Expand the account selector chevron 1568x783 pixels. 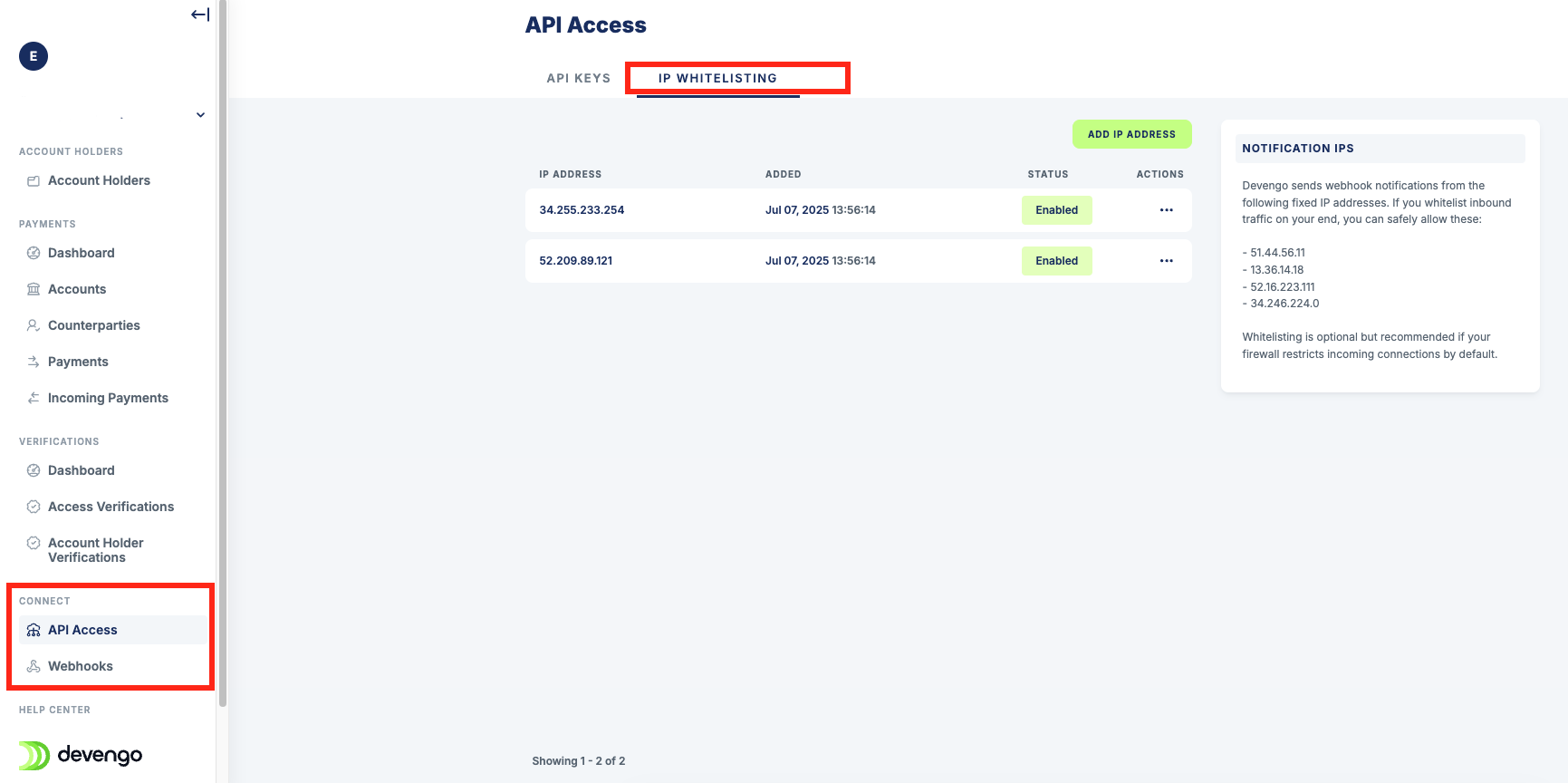(x=200, y=115)
